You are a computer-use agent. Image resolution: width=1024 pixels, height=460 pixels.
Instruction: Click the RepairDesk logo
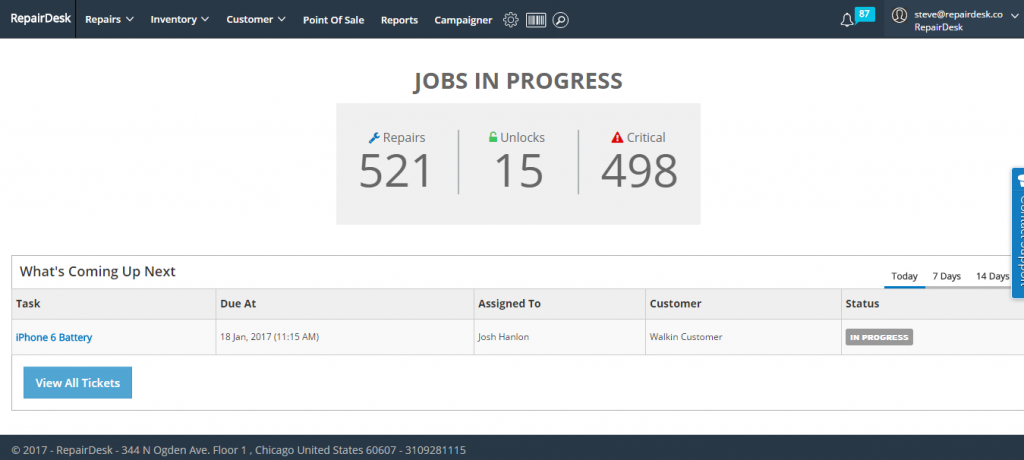41,19
